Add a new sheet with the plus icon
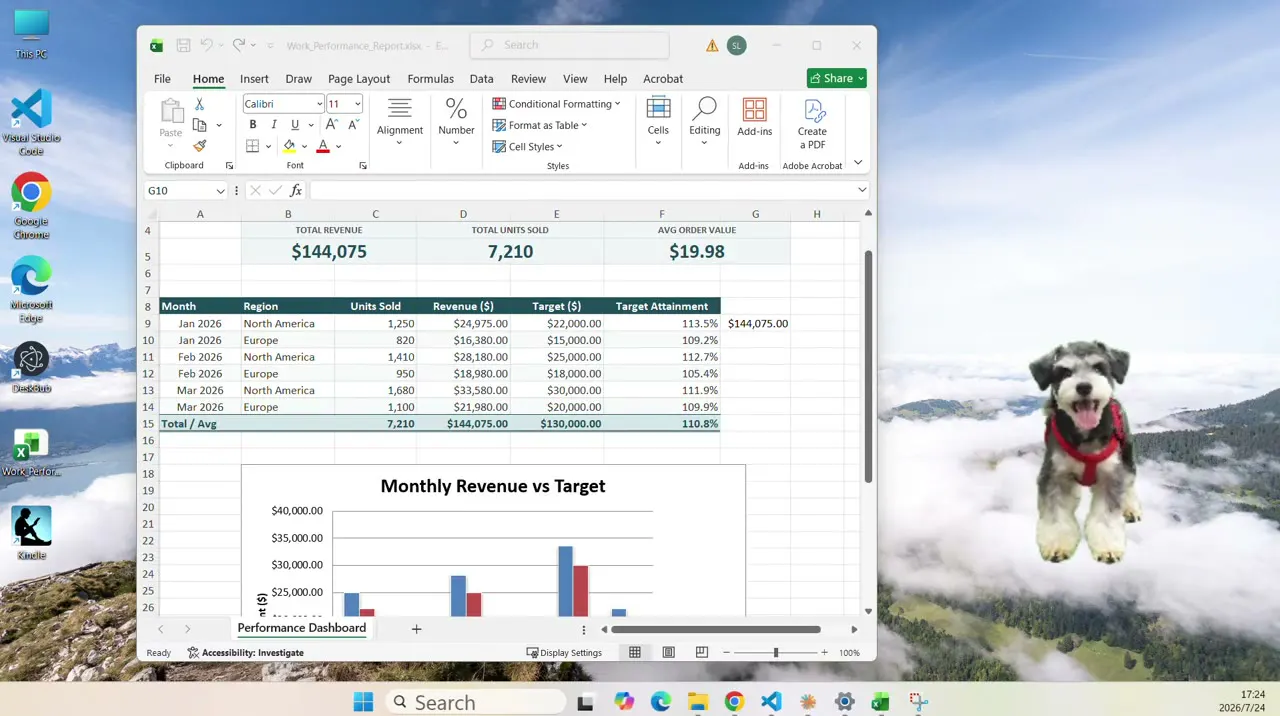 pos(417,629)
